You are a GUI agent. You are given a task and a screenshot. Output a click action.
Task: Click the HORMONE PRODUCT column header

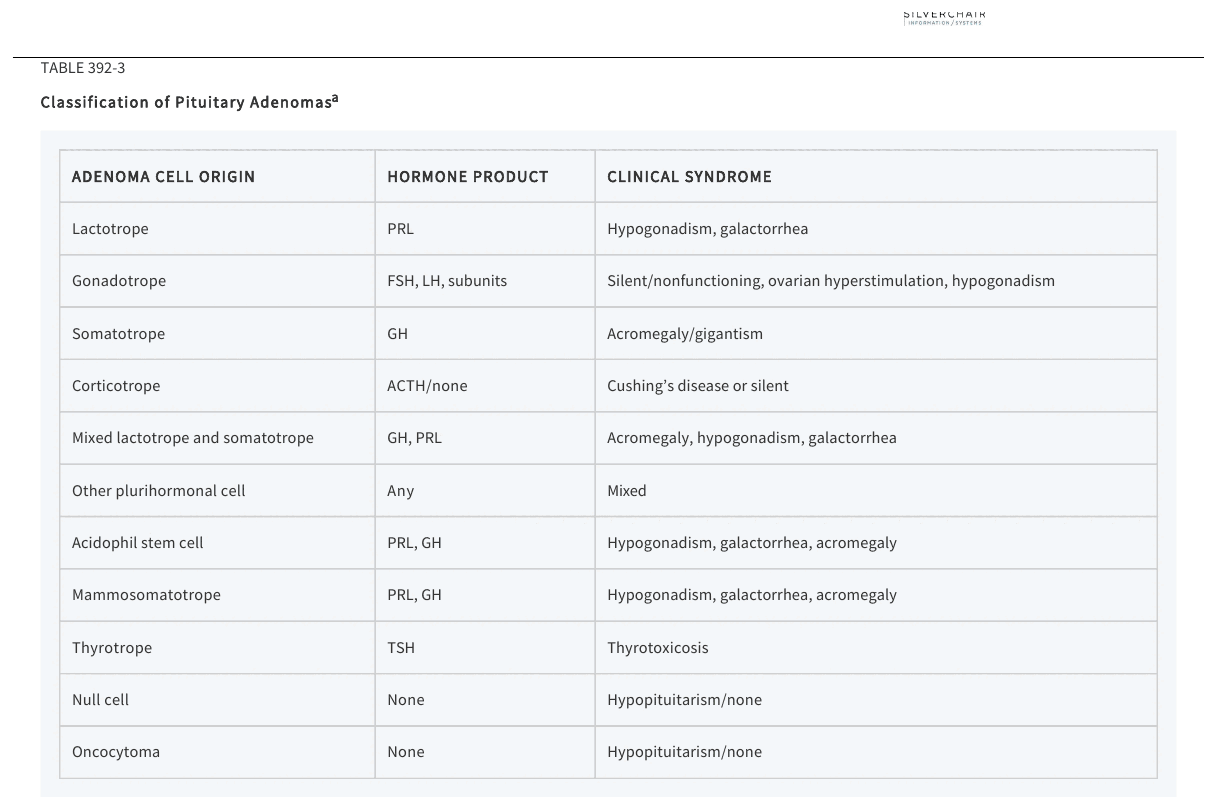[x=485, y=177]
